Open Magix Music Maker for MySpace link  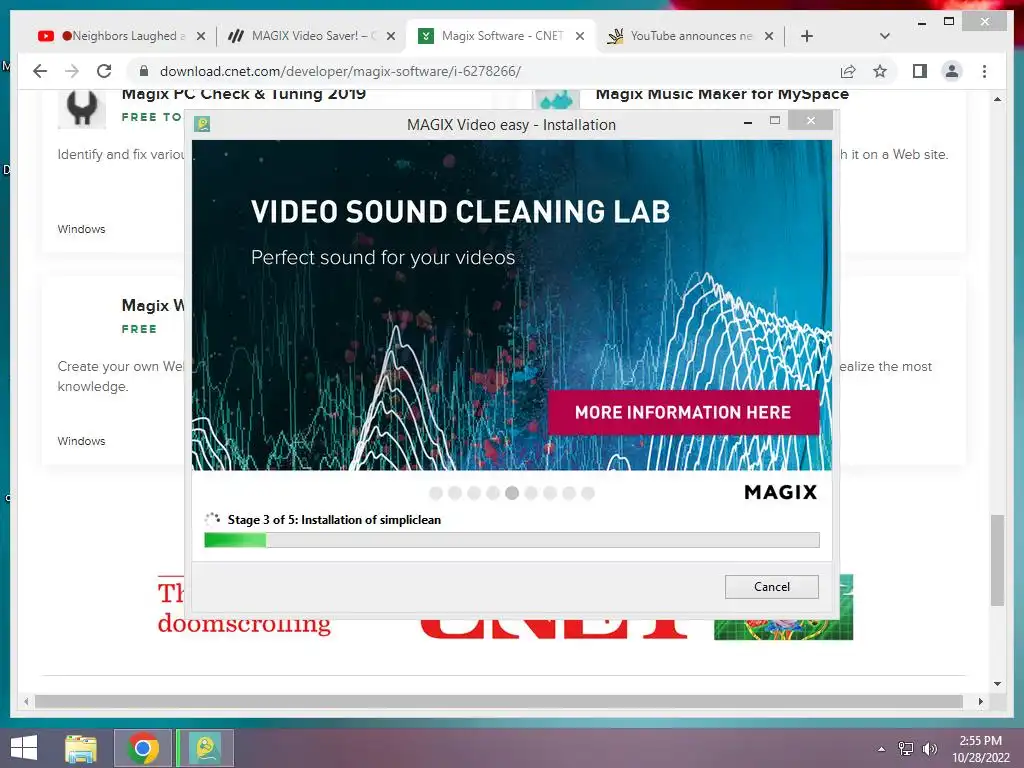(722, 94)
